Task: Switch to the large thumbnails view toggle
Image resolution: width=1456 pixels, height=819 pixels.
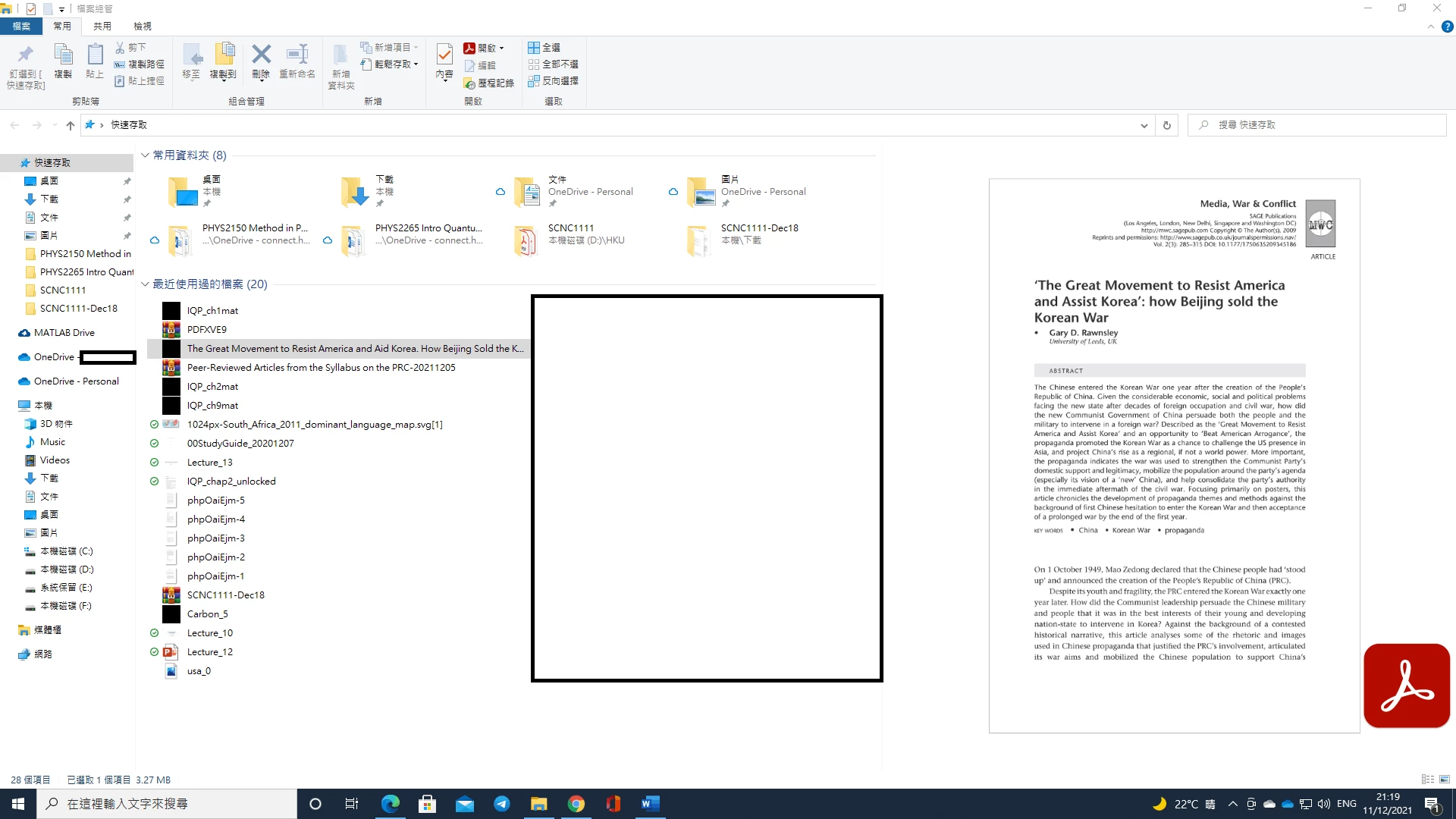Action: pos(1445,780)
